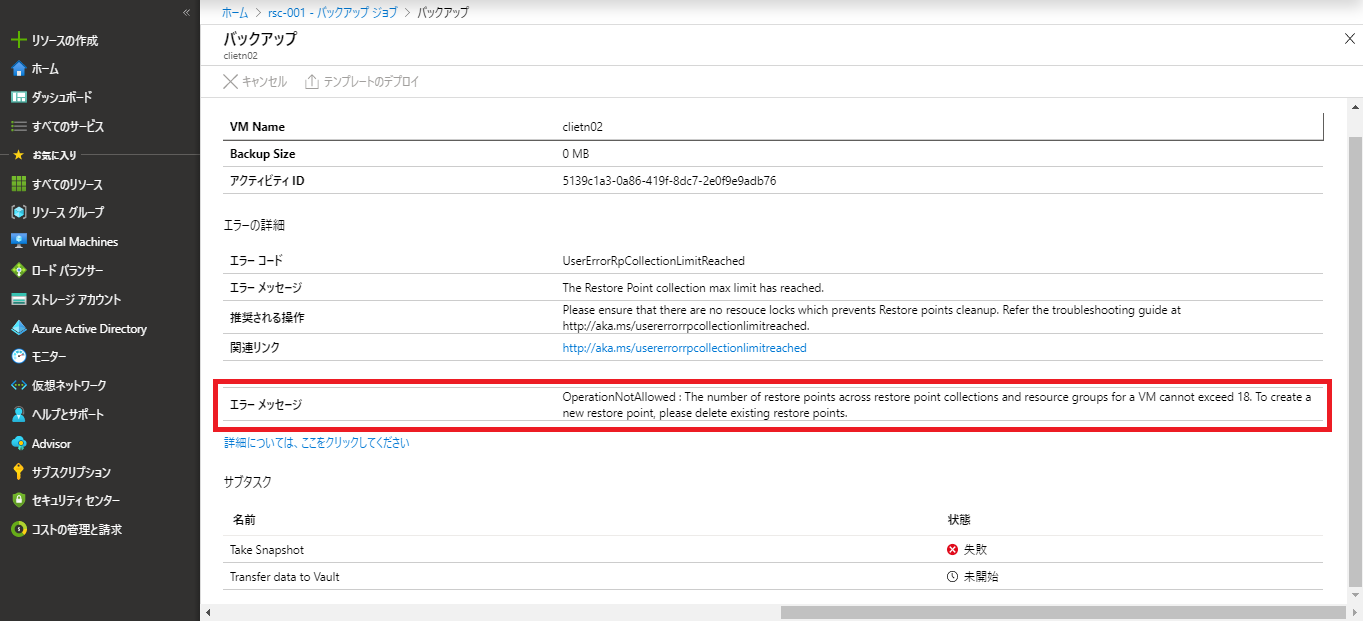The image size is (1363, 621).
Task: Click テンプレートのデプロイ toolbar button
Action: (x=361, y=81)
